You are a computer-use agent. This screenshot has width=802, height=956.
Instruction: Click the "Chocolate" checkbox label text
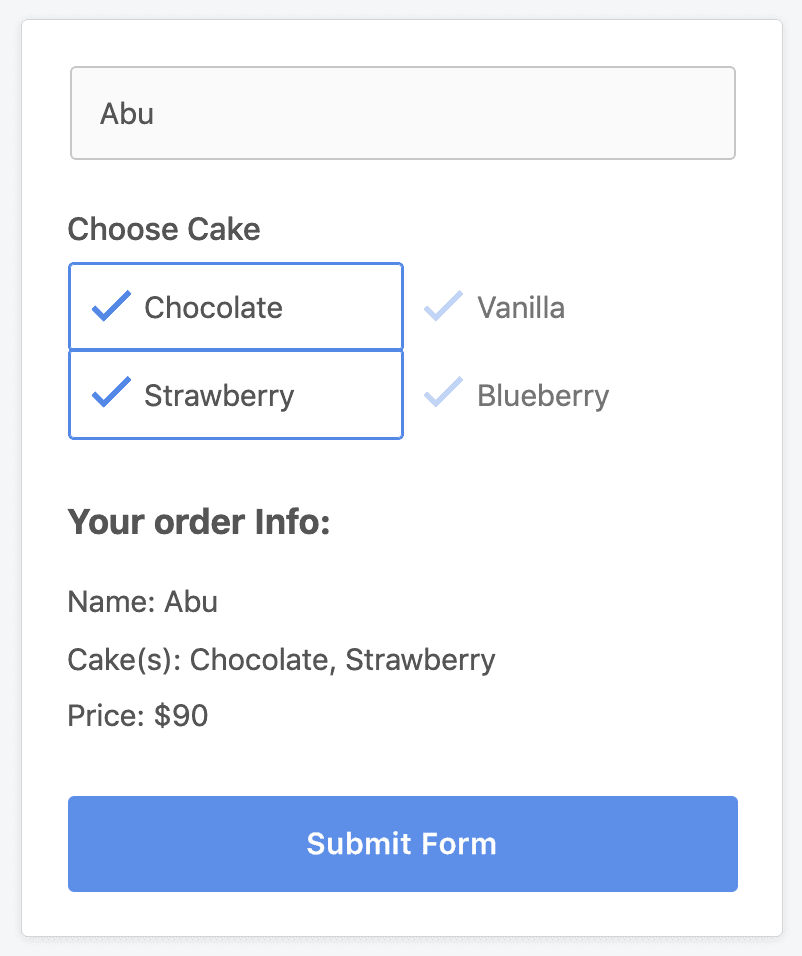click(x=213, y=307)
